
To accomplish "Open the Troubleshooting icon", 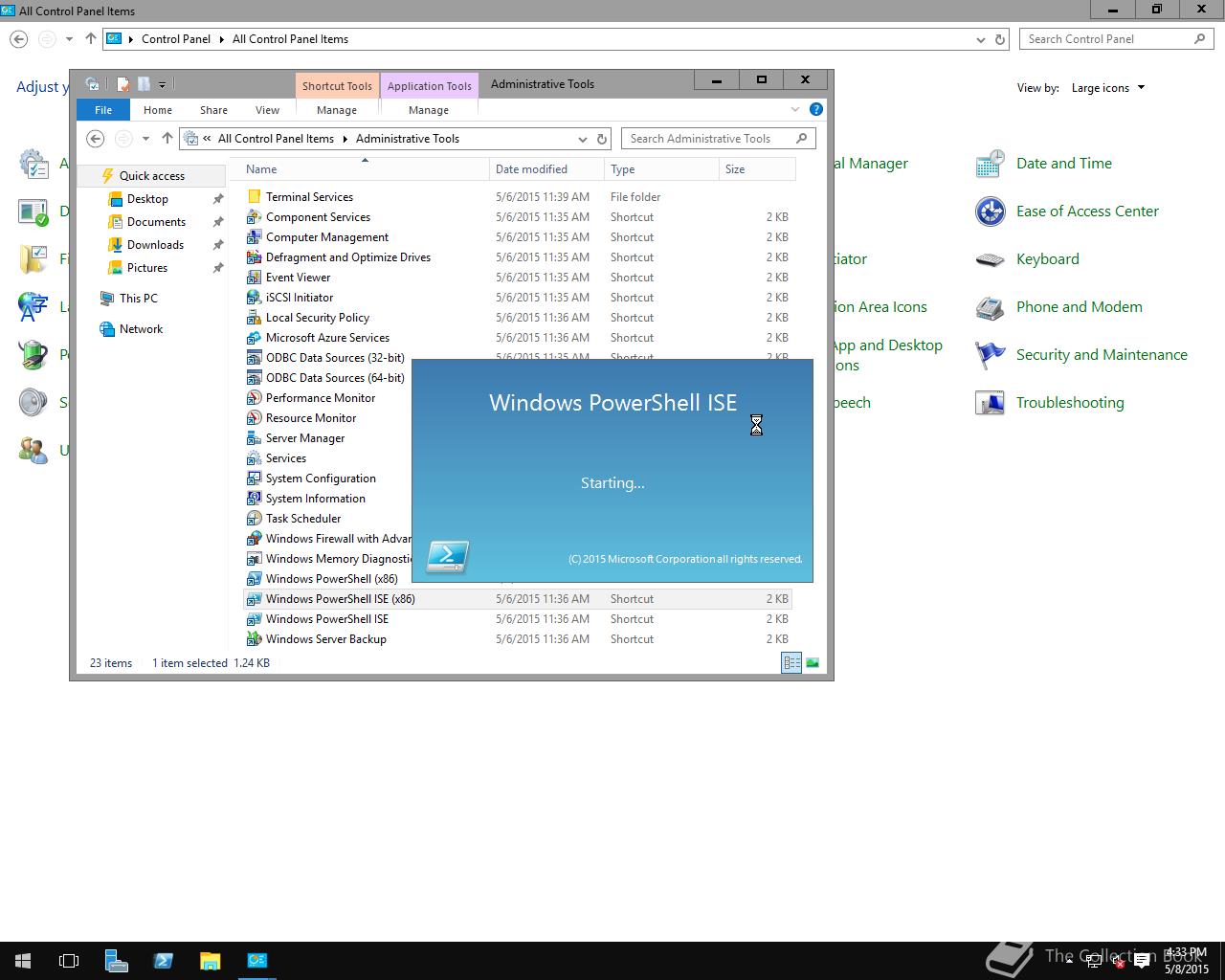I will click(990, 403).
